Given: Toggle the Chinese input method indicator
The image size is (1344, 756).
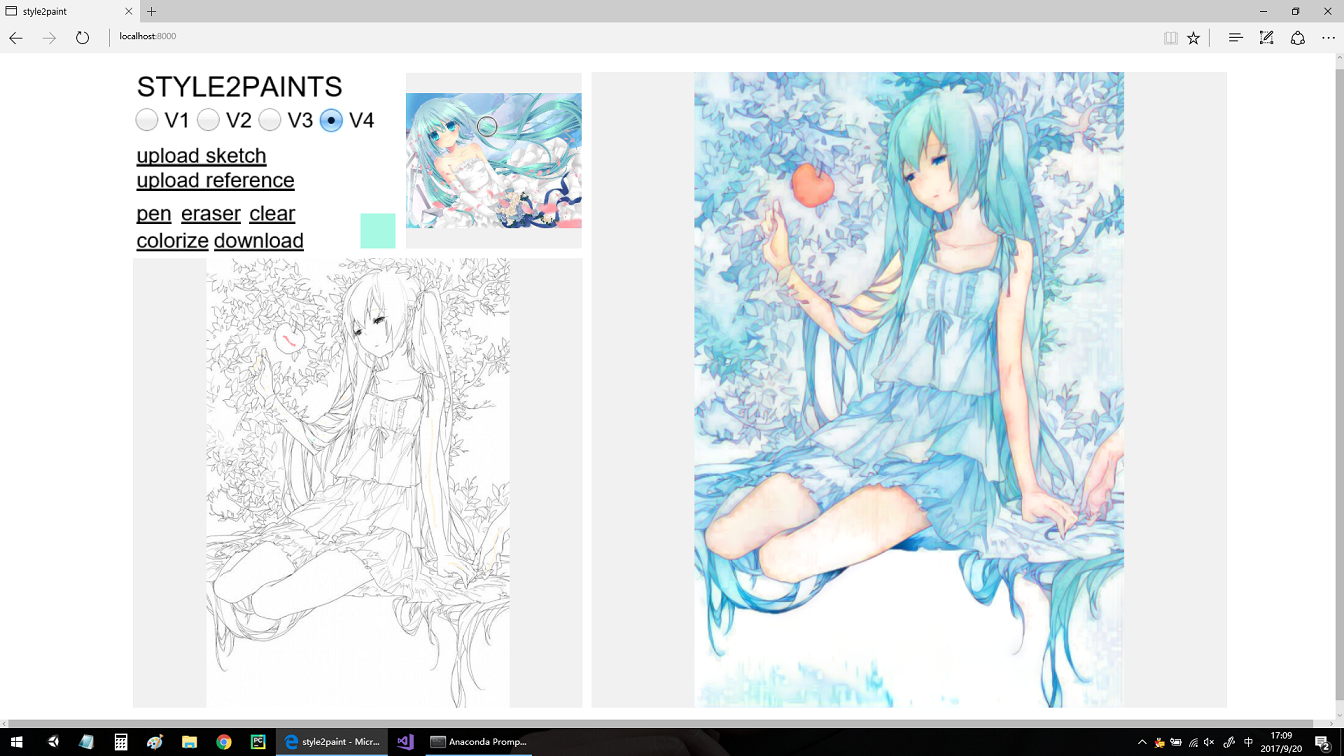Looking at the screenshot, I should (x=1249, y=742).
